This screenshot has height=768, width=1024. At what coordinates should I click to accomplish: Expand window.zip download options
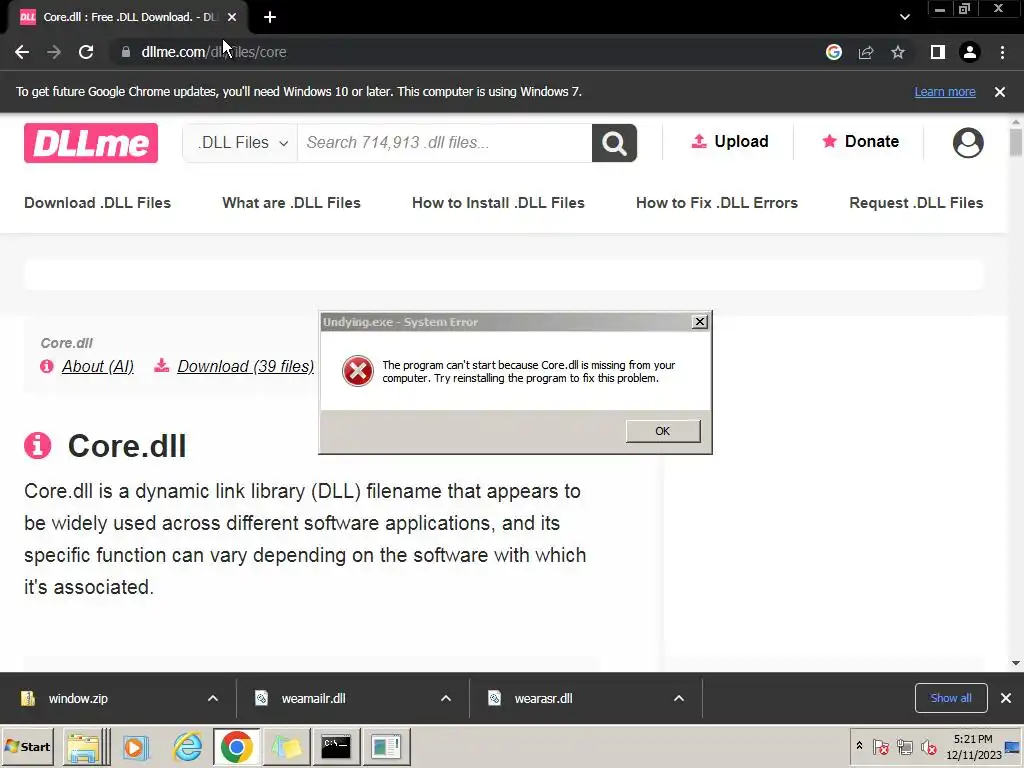pyautogui.click(x=213, y=698)
